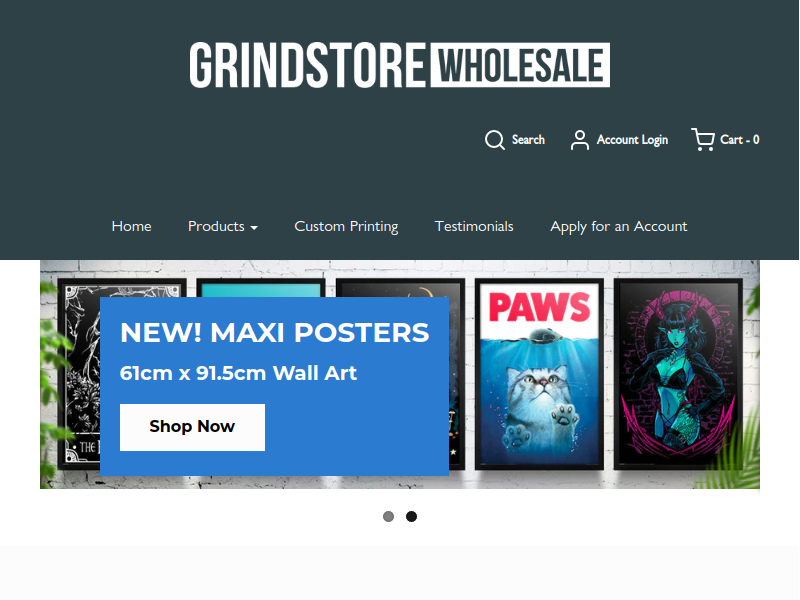
Task: Open the Testimonials menu item
Action: 474,226
